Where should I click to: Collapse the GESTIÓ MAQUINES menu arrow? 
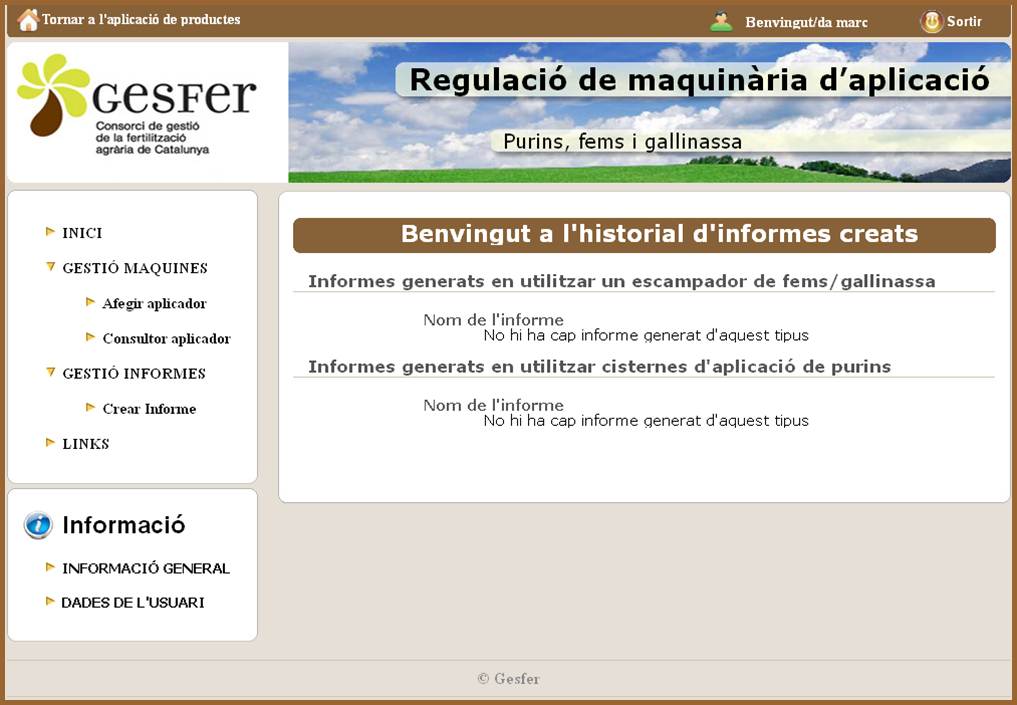tap(50, 267)
